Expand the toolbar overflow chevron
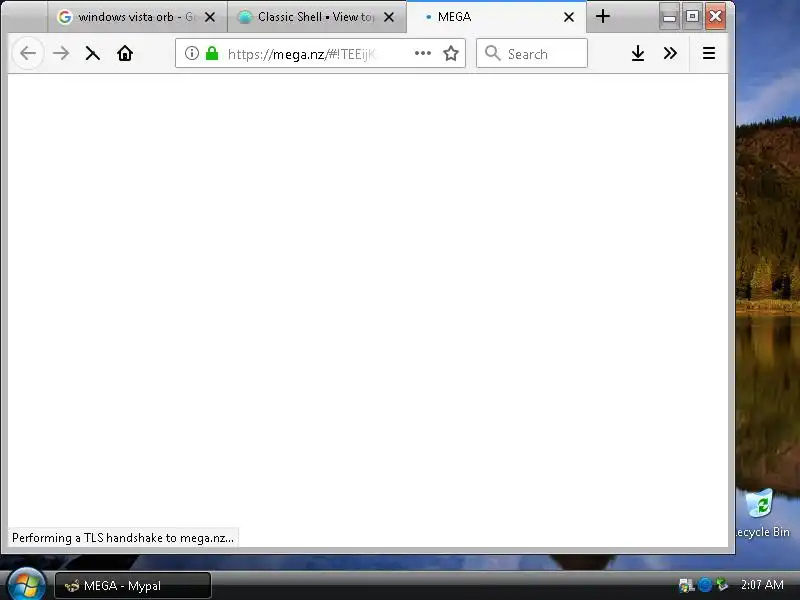This screenshot has width=800, height=600. [670, 53]
